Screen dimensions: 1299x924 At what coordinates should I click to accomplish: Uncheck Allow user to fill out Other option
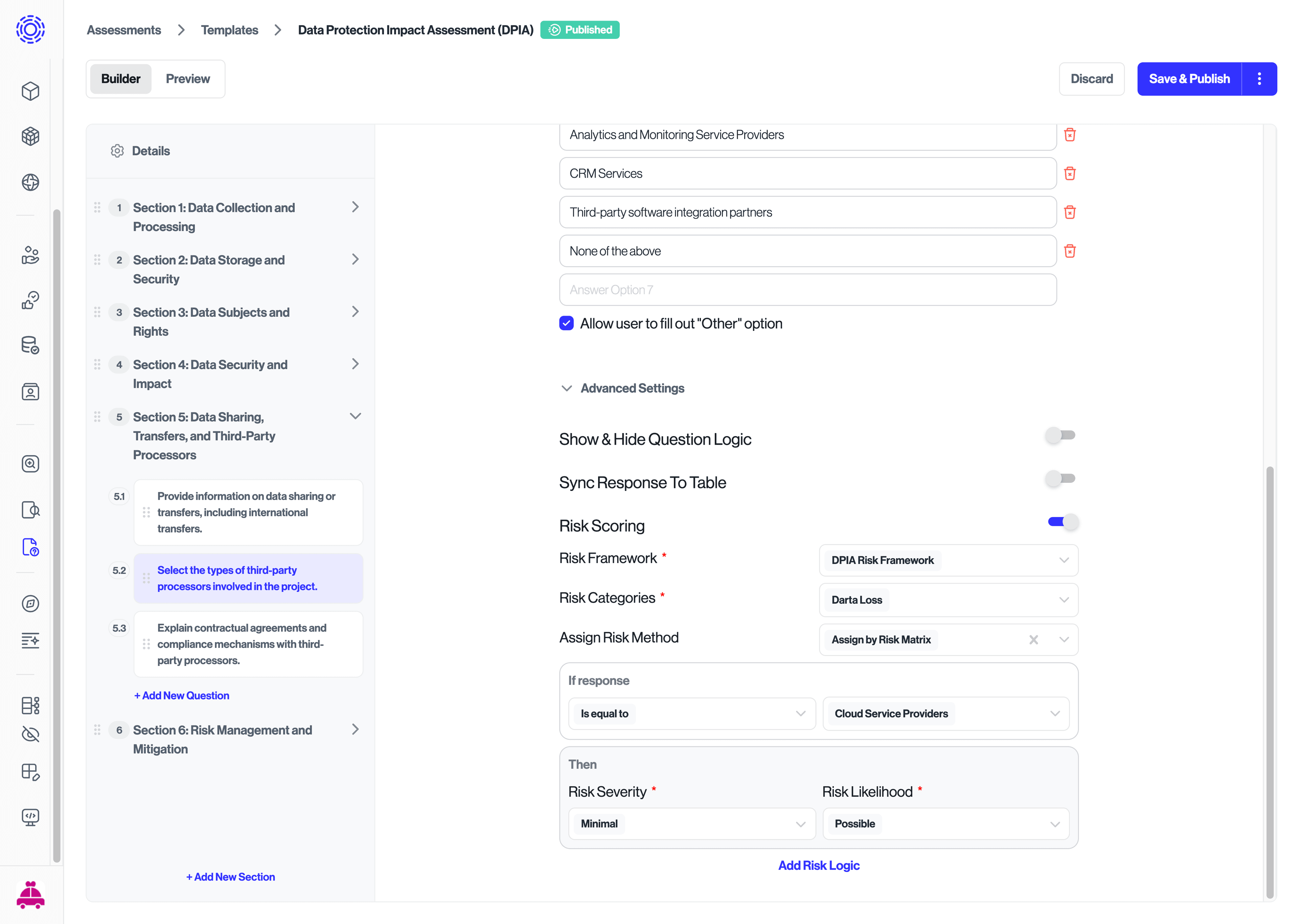(x=567, y=323)
